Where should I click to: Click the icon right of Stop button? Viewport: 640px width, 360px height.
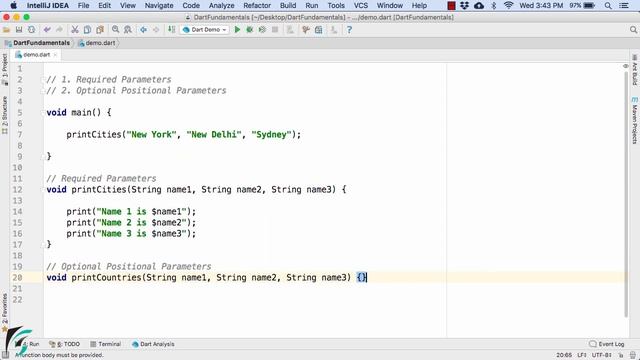(290, 30)
